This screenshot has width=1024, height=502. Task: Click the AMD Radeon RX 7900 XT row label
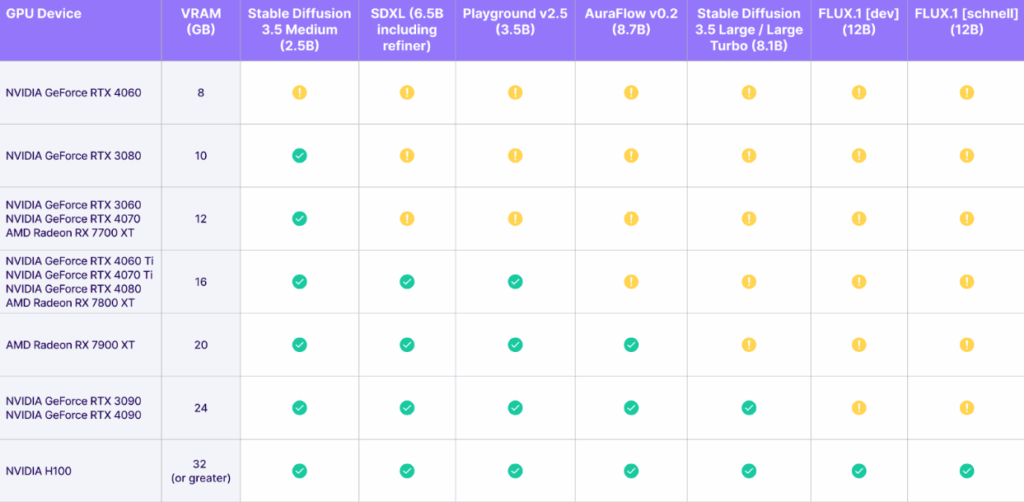(70, 345)
